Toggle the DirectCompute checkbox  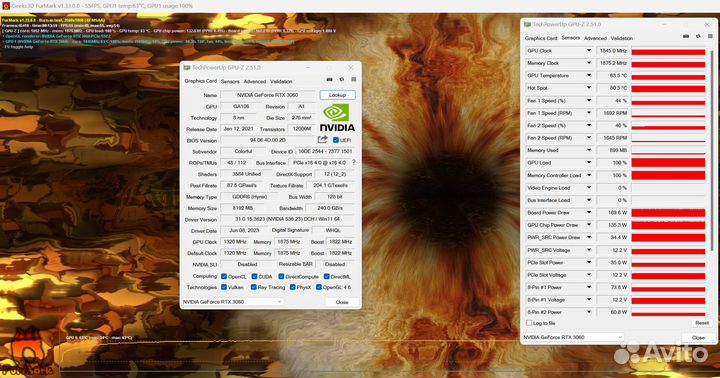281,276
